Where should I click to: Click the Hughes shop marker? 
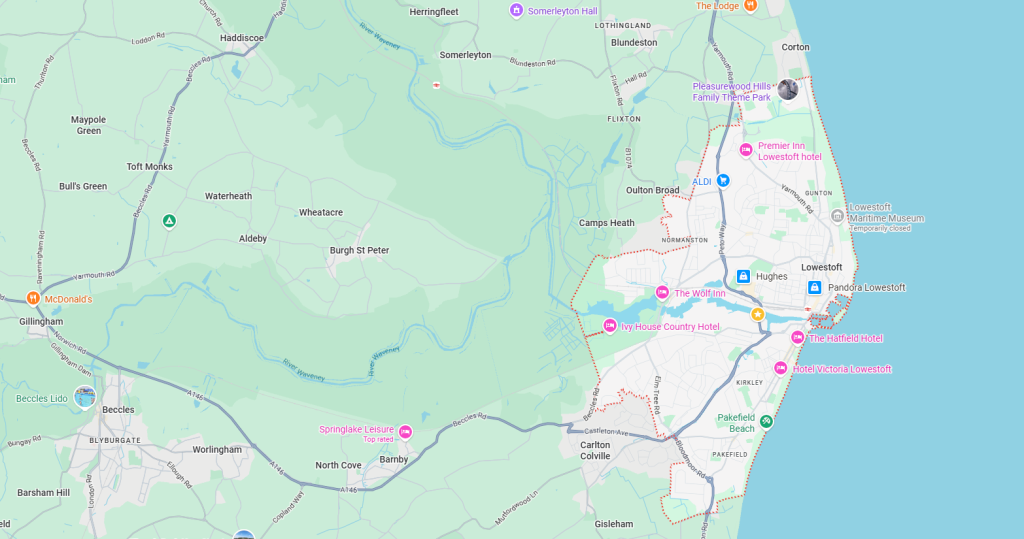tap(743, 276)
